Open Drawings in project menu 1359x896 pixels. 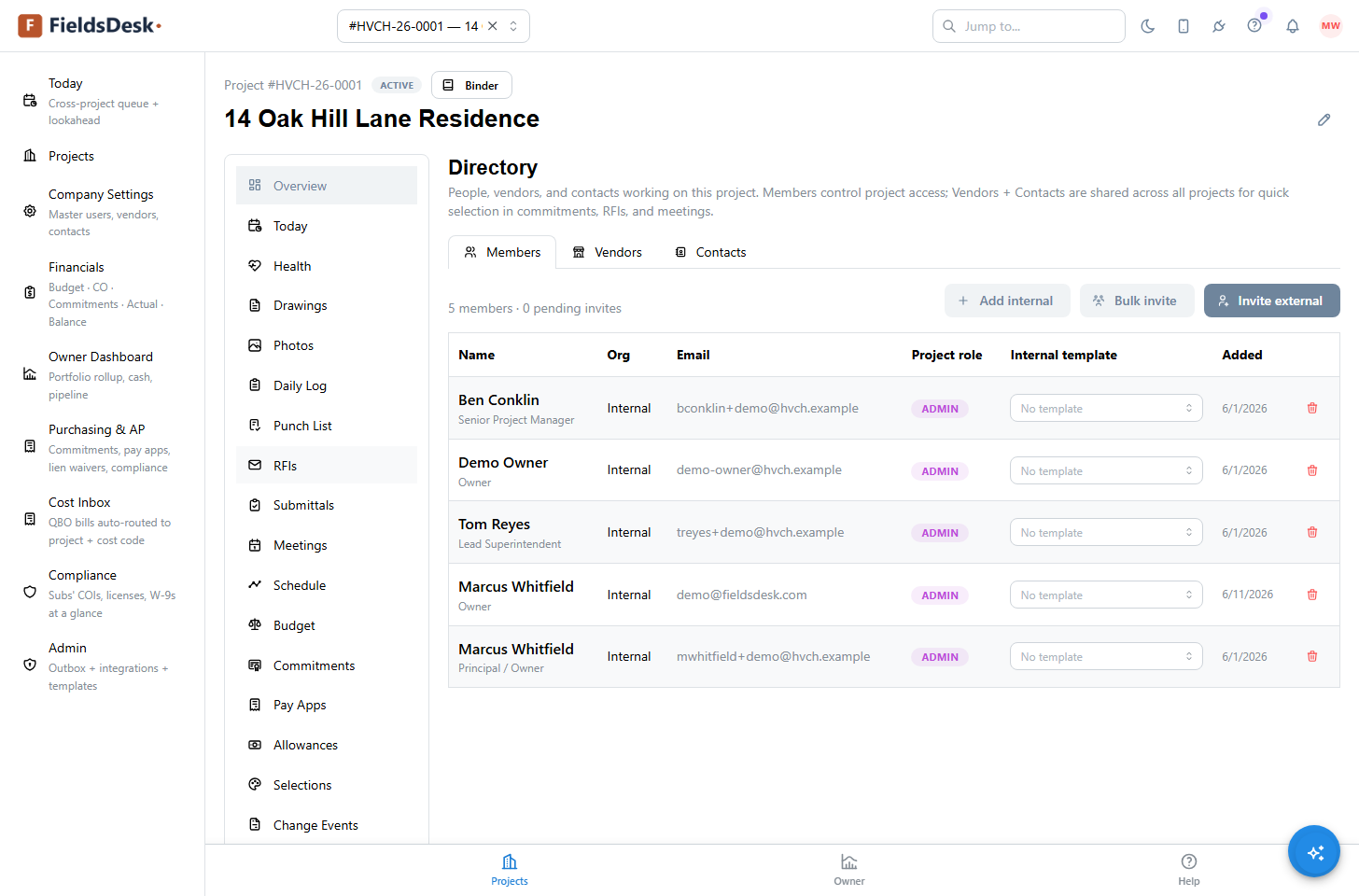[x=327, y=305]
